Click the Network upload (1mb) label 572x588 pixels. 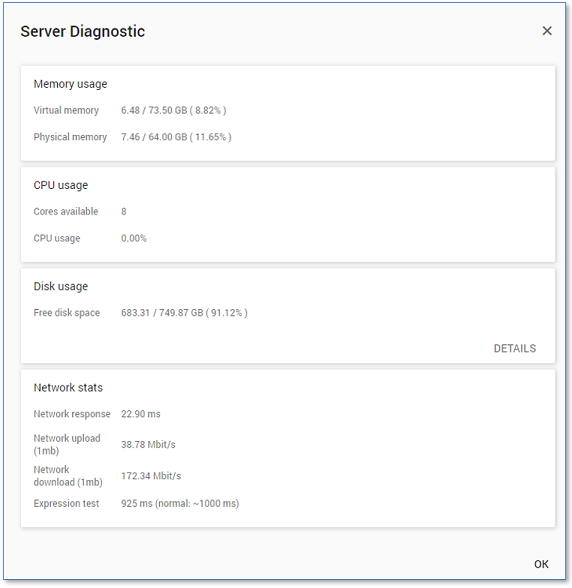(67, 444)
